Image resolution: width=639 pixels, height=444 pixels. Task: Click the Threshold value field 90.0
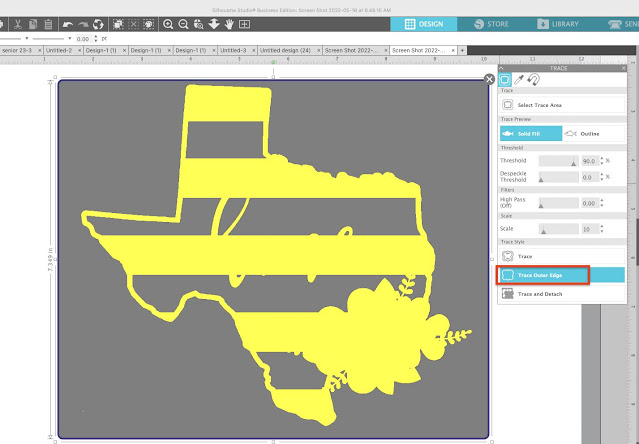590,161
